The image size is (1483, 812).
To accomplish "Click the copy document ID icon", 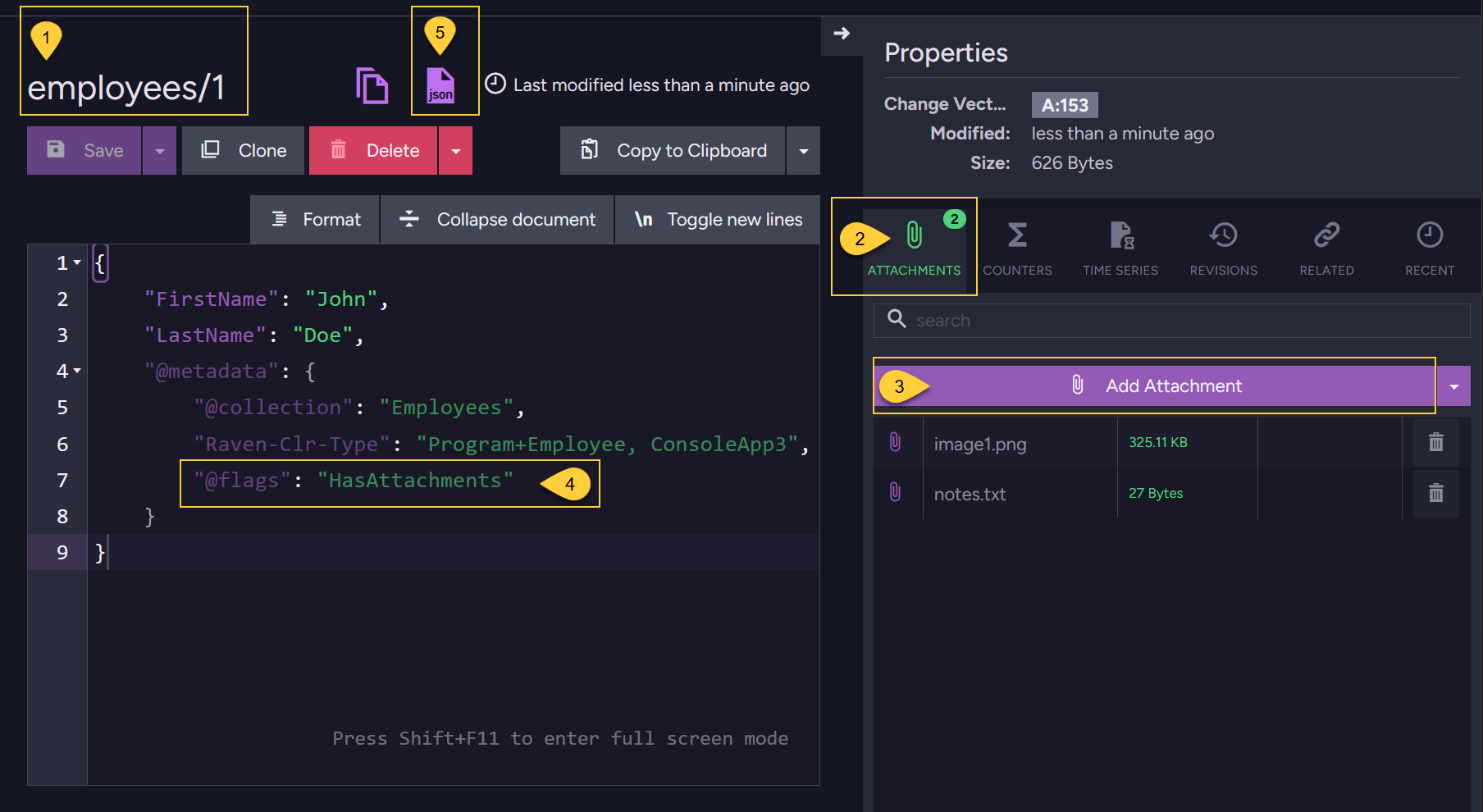I will [x=372, y=85].
